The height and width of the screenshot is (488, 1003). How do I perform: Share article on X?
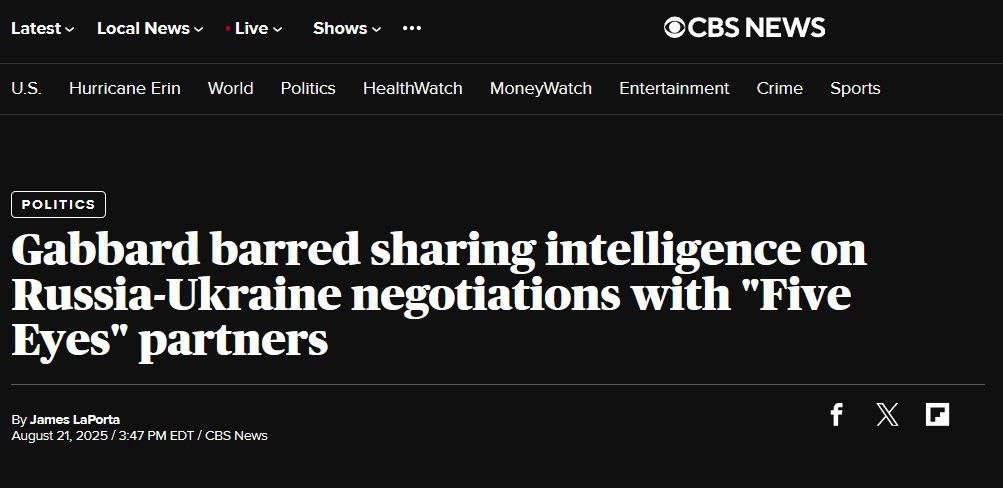[887, 414]
